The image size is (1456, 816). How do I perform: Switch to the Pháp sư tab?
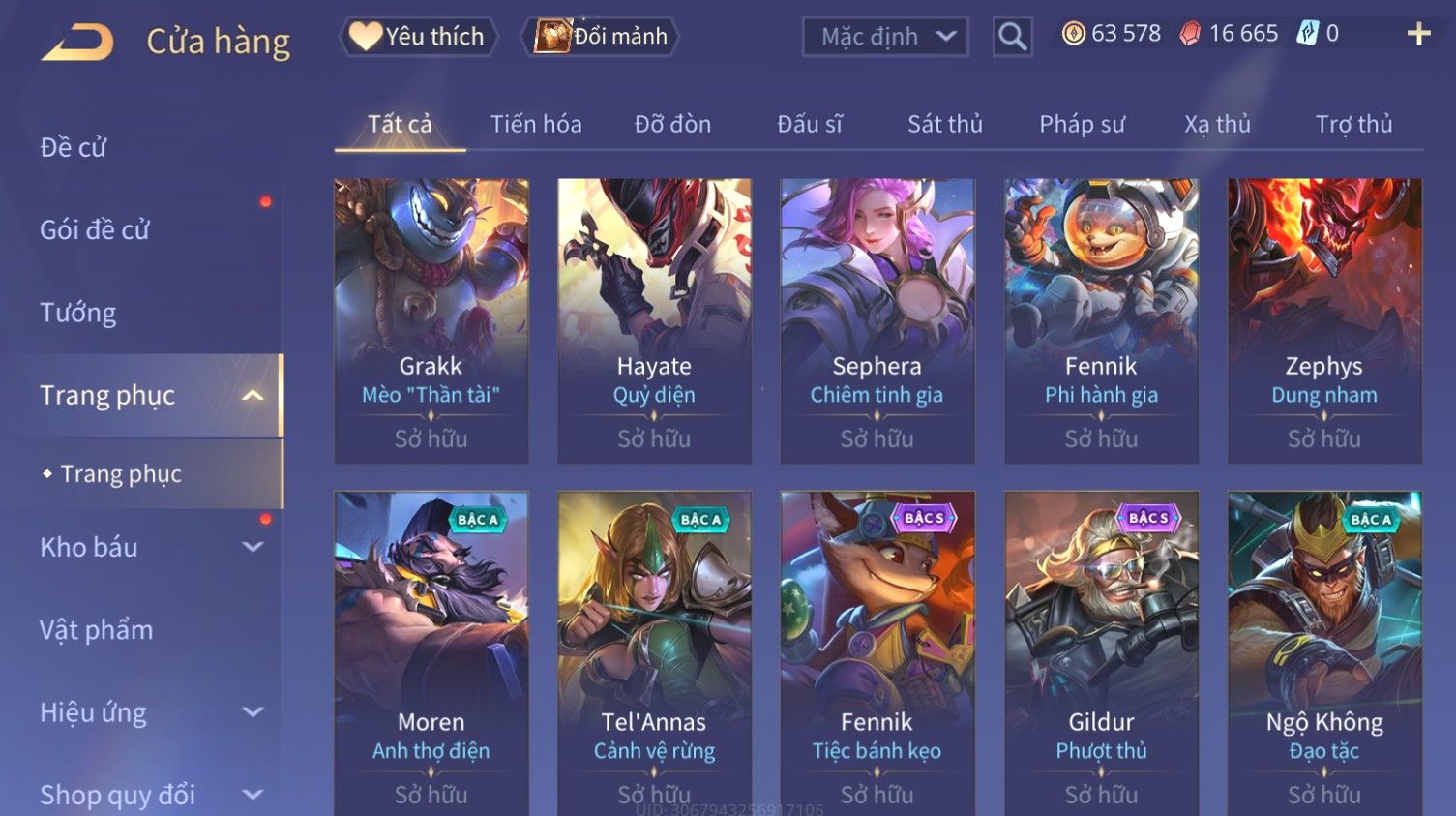pos(1082,124)
